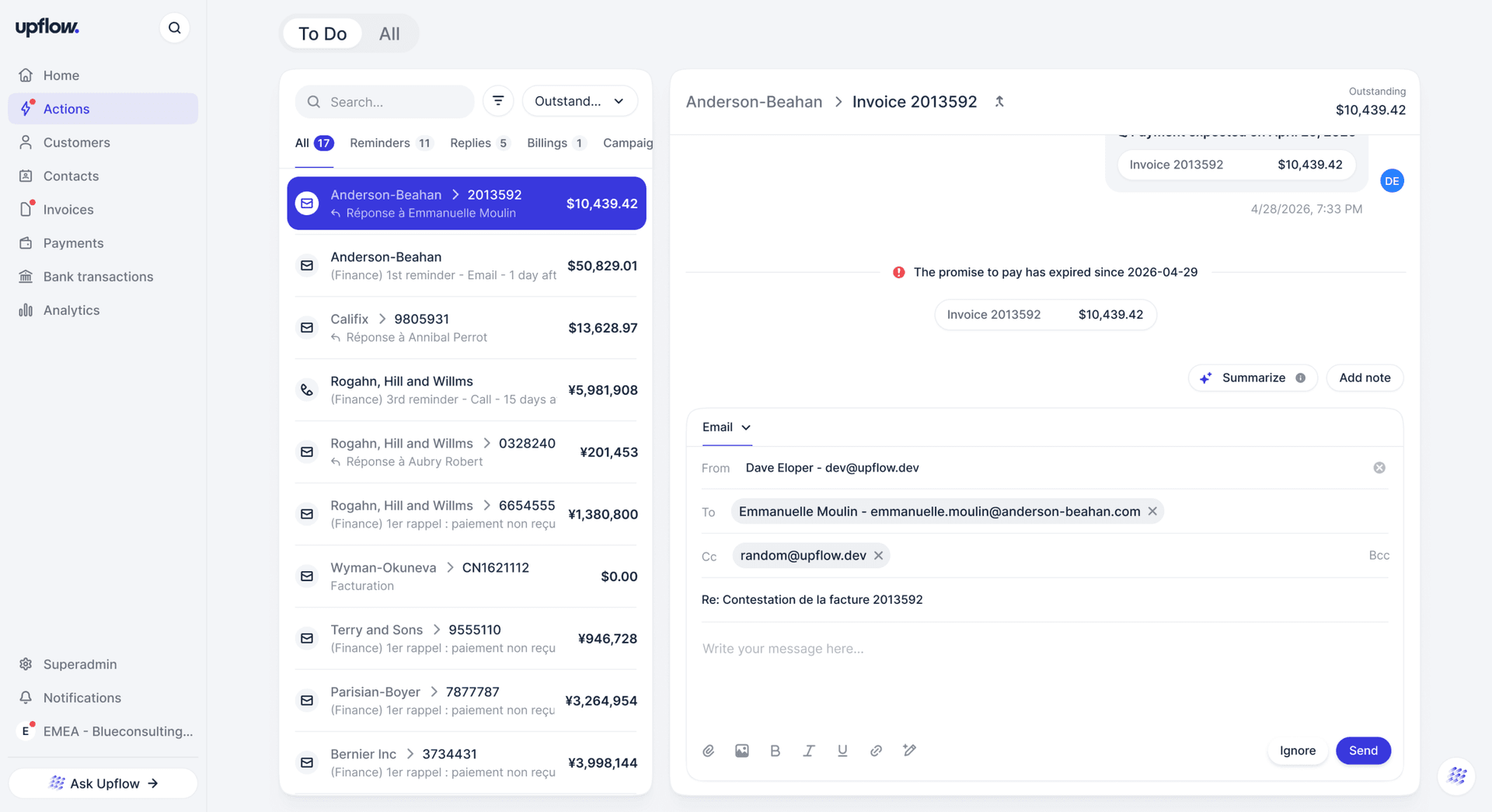Screen dimensions: 1492x812
Task: Go to Home in the sidebar
Action: (103, 75)
